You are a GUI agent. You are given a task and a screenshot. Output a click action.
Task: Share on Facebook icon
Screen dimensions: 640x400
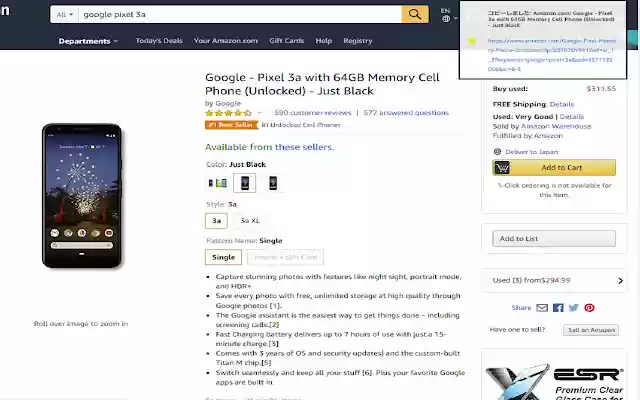point(558,308)
